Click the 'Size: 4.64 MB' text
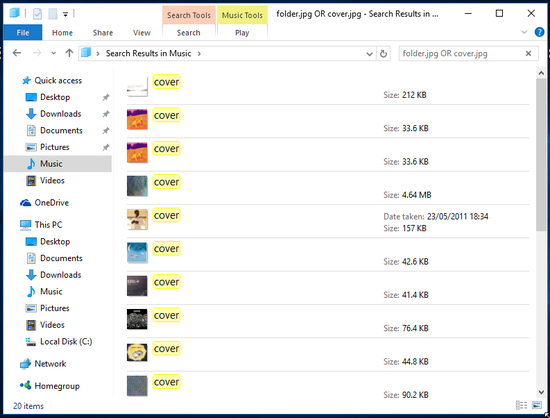The height and width of the screenshot is (418, 550). tap(407, 195)
